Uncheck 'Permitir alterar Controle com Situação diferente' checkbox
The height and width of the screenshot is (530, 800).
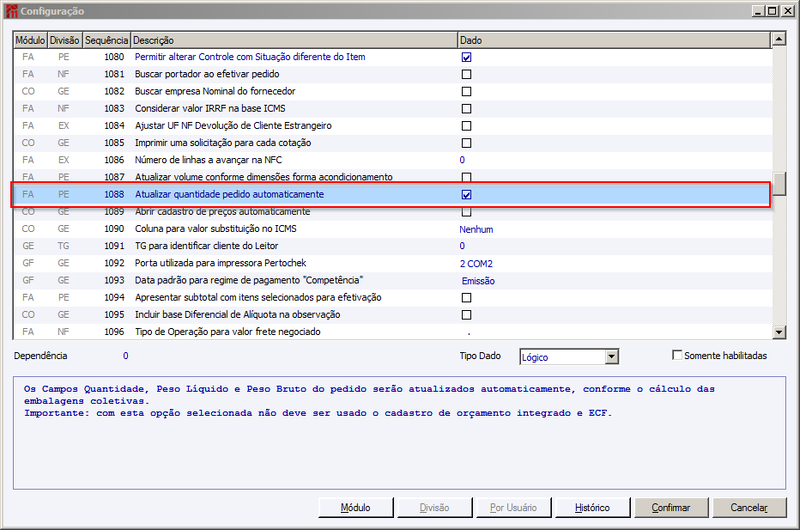tap(466, 57)
